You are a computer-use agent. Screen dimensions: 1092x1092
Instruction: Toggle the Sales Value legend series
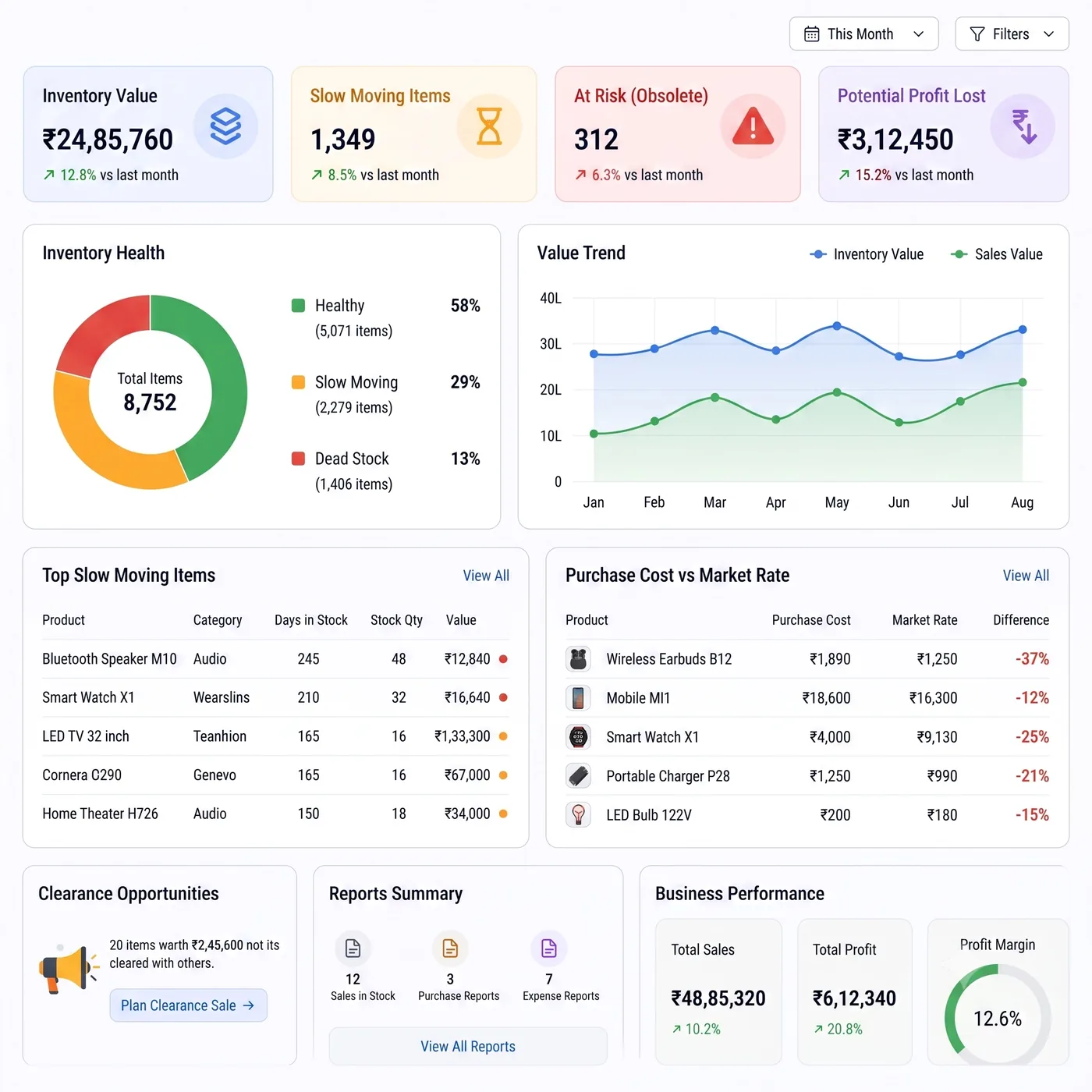(x=996, y=254)
